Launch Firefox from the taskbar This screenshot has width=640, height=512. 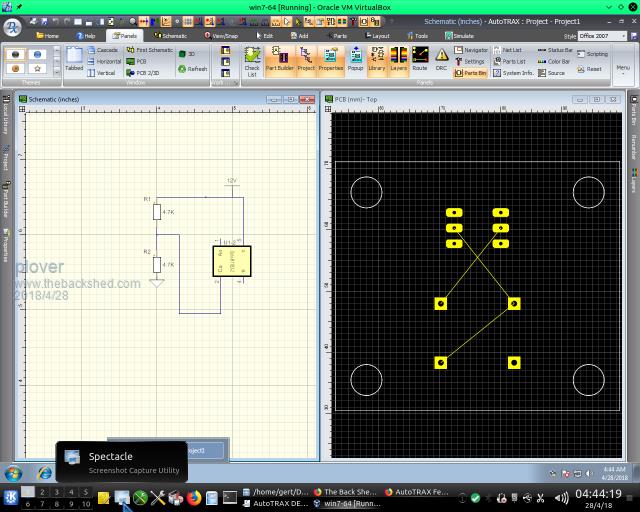click(193, 497)
